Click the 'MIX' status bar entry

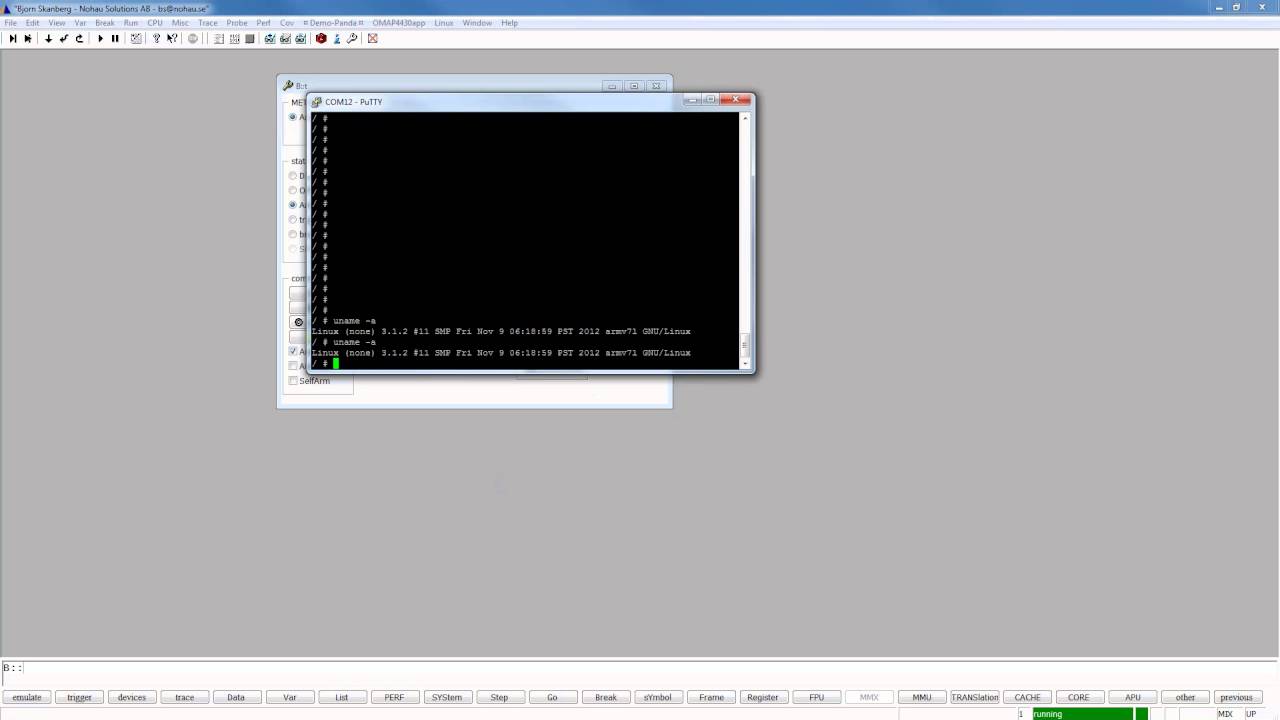[x=1225, y=714]
